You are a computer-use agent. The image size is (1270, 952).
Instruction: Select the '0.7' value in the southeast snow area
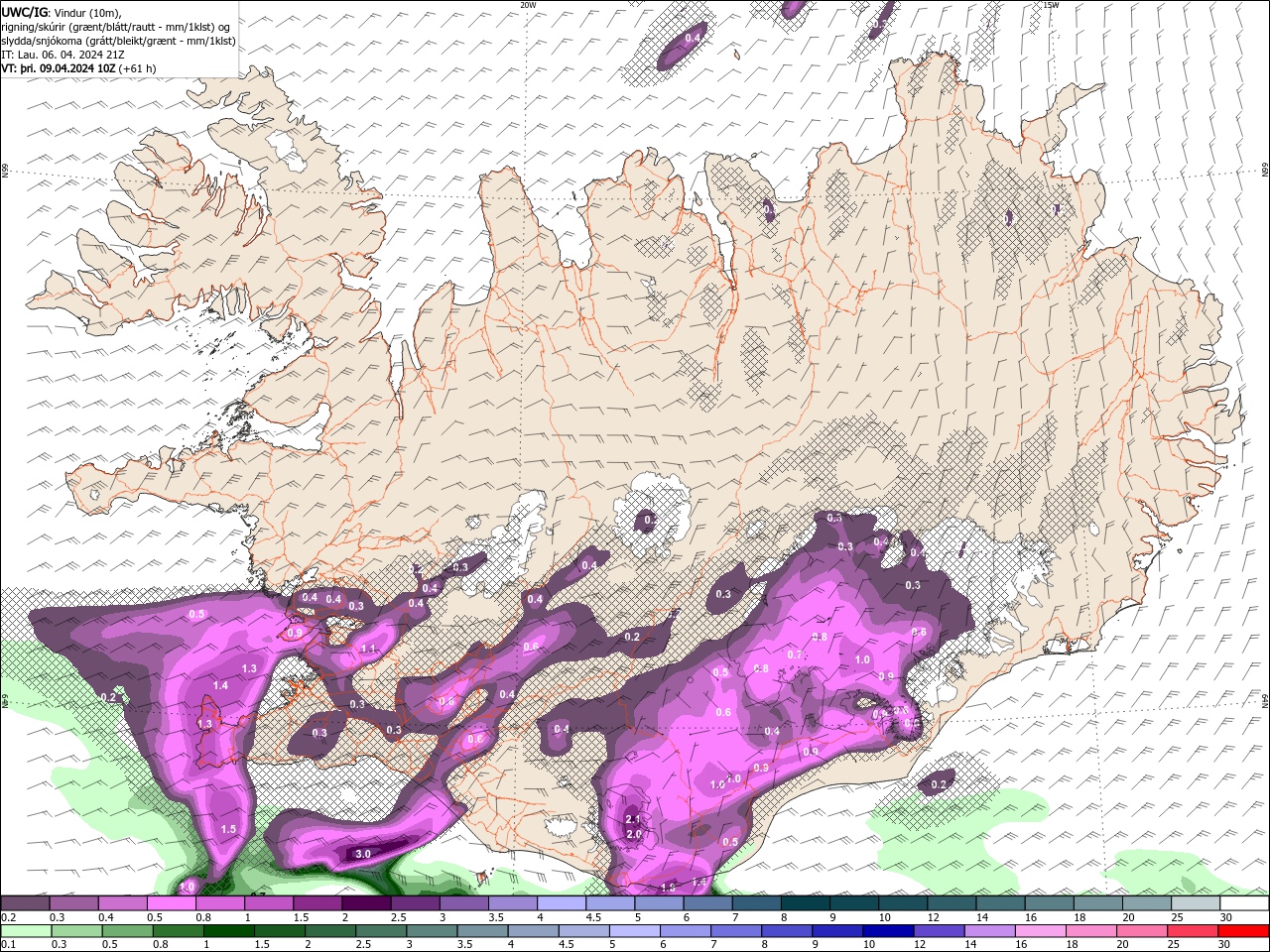(795, 654)
